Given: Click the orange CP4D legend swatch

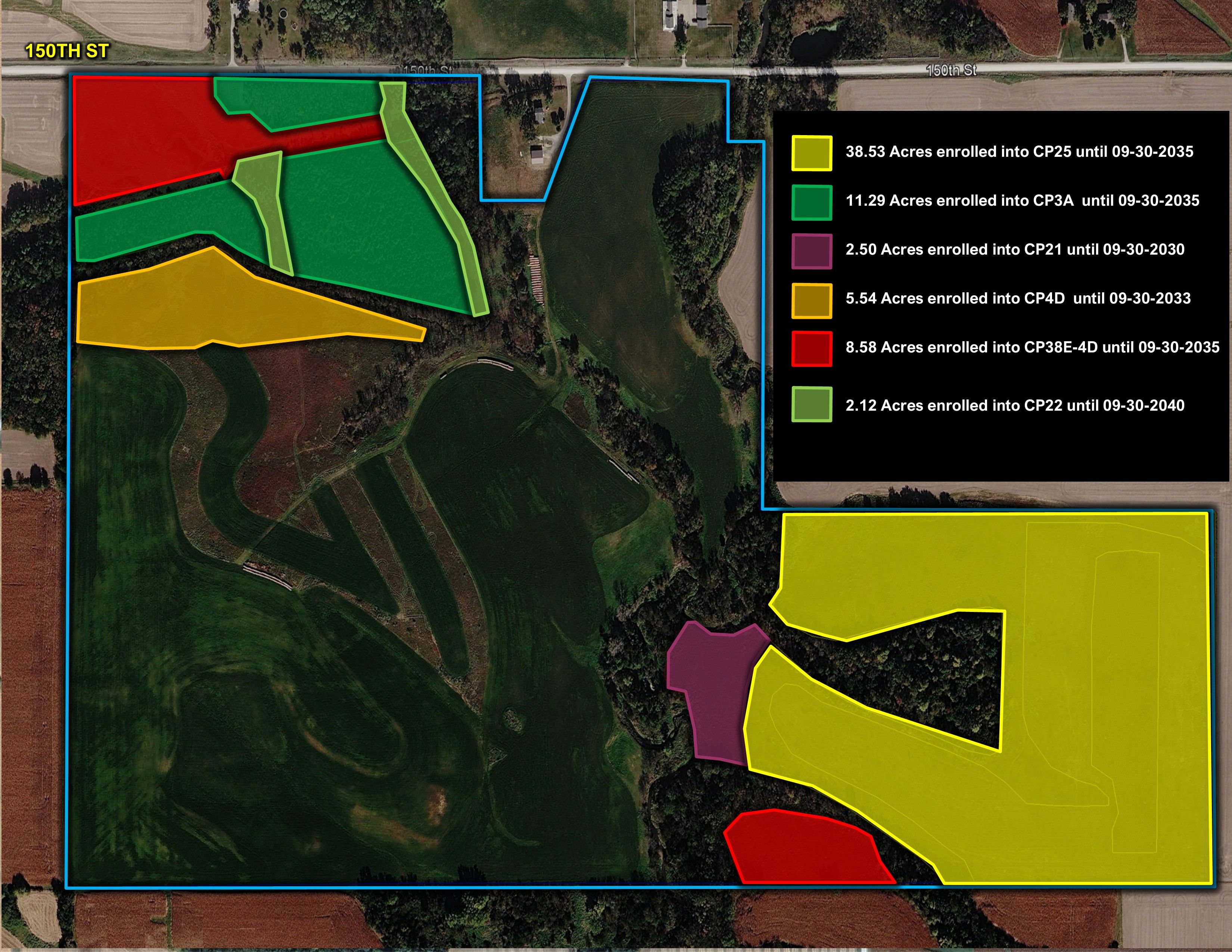Looking at the screenshot, I should [812, 301].
